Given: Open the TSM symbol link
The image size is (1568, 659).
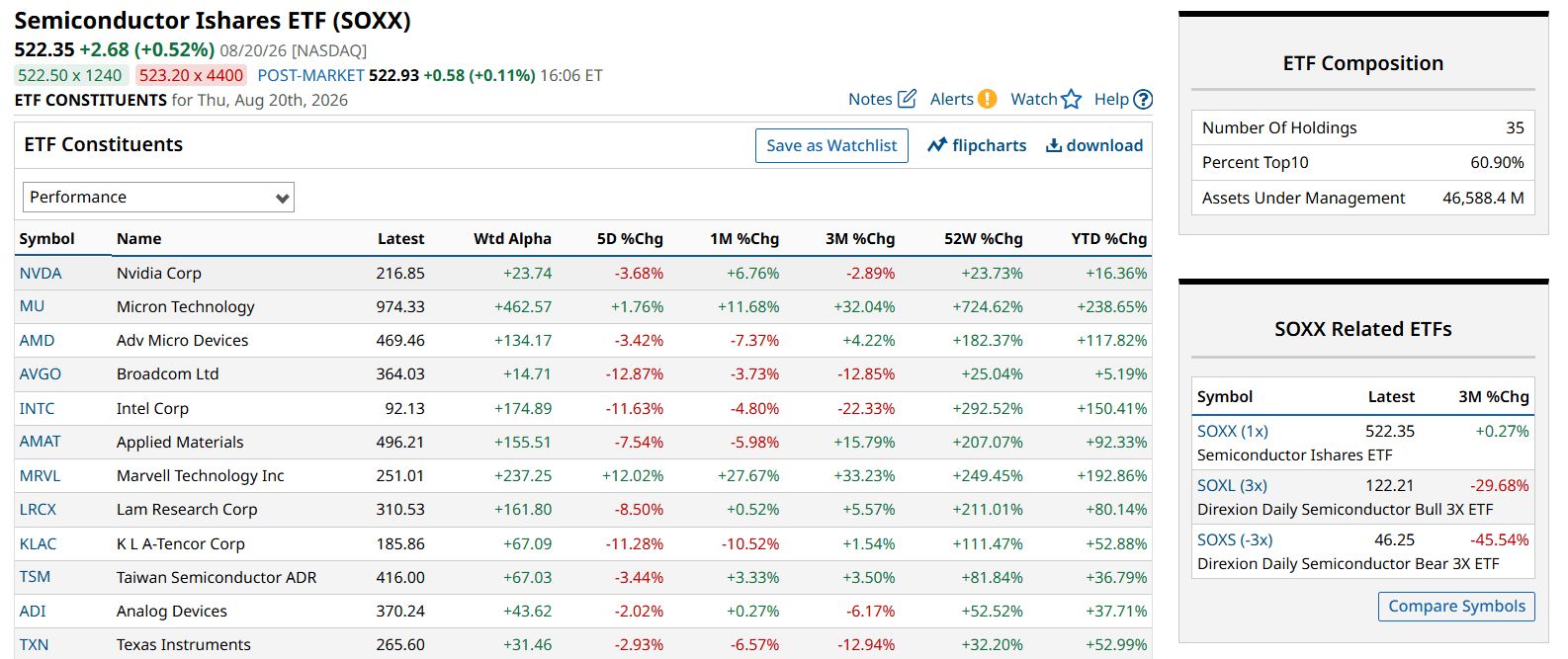Looking at the screenshot, I should [35, 576].
